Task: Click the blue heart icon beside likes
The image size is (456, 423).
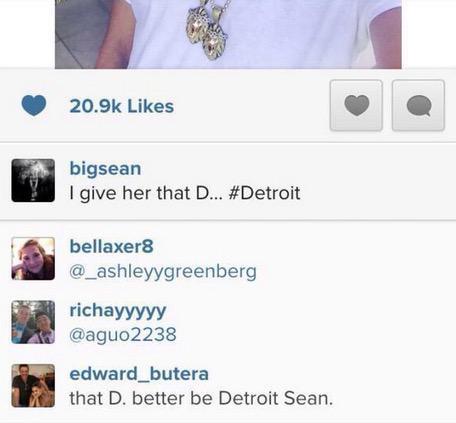Action: click(x=34, y=105)
